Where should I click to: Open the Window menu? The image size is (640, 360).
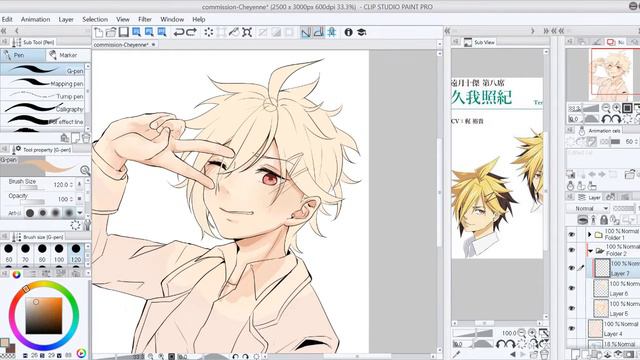[172, 19]
